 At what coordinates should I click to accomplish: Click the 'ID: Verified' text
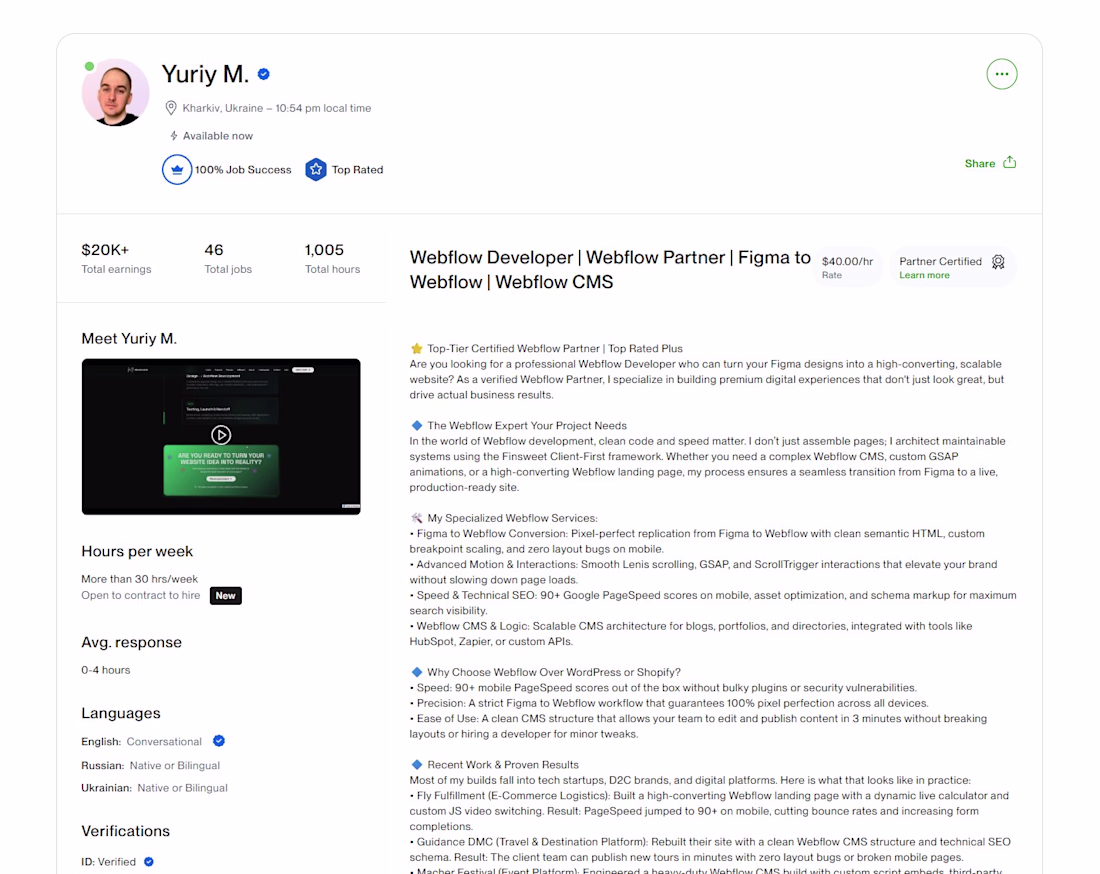[x=109, y=861]
